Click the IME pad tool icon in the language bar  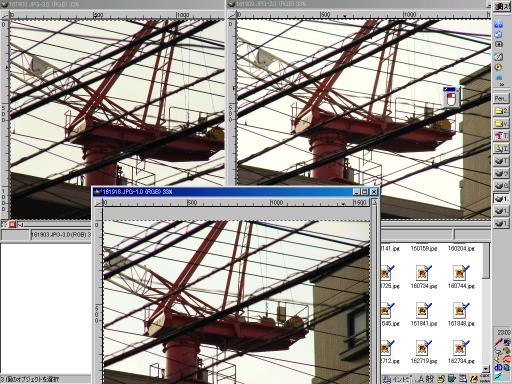(x=441, y=379)
